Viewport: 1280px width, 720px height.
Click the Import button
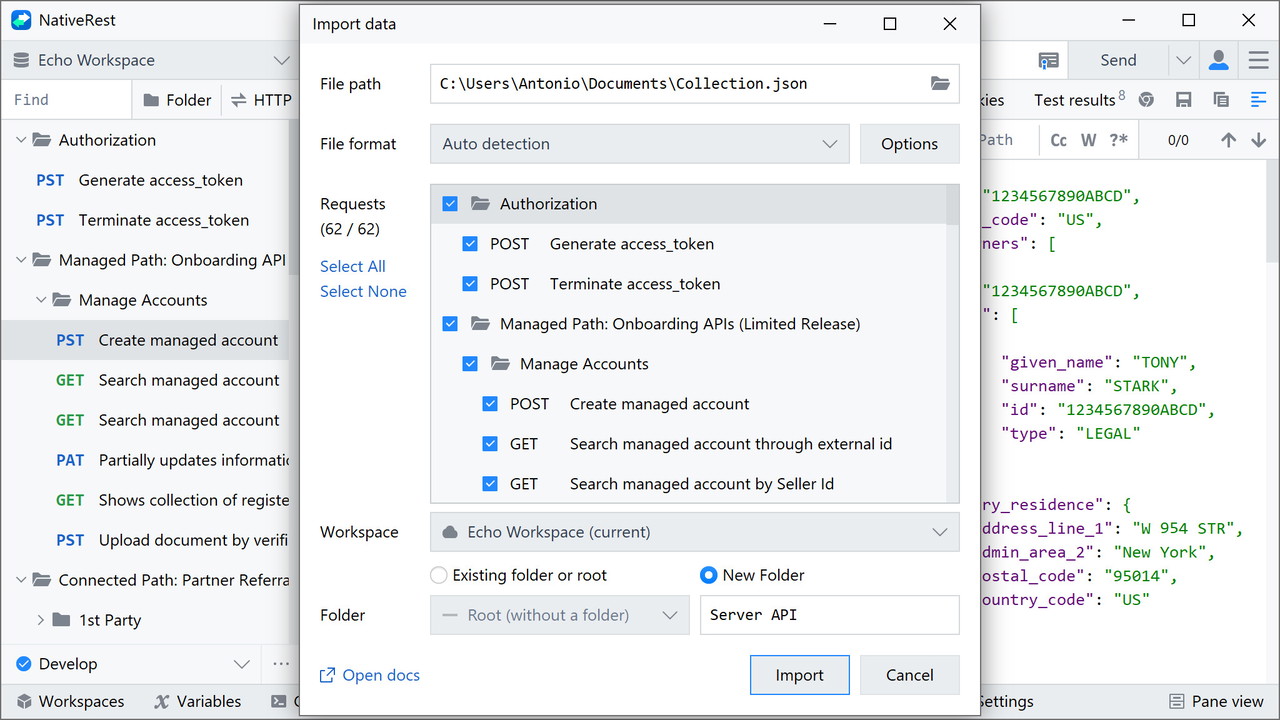point(799,675)
